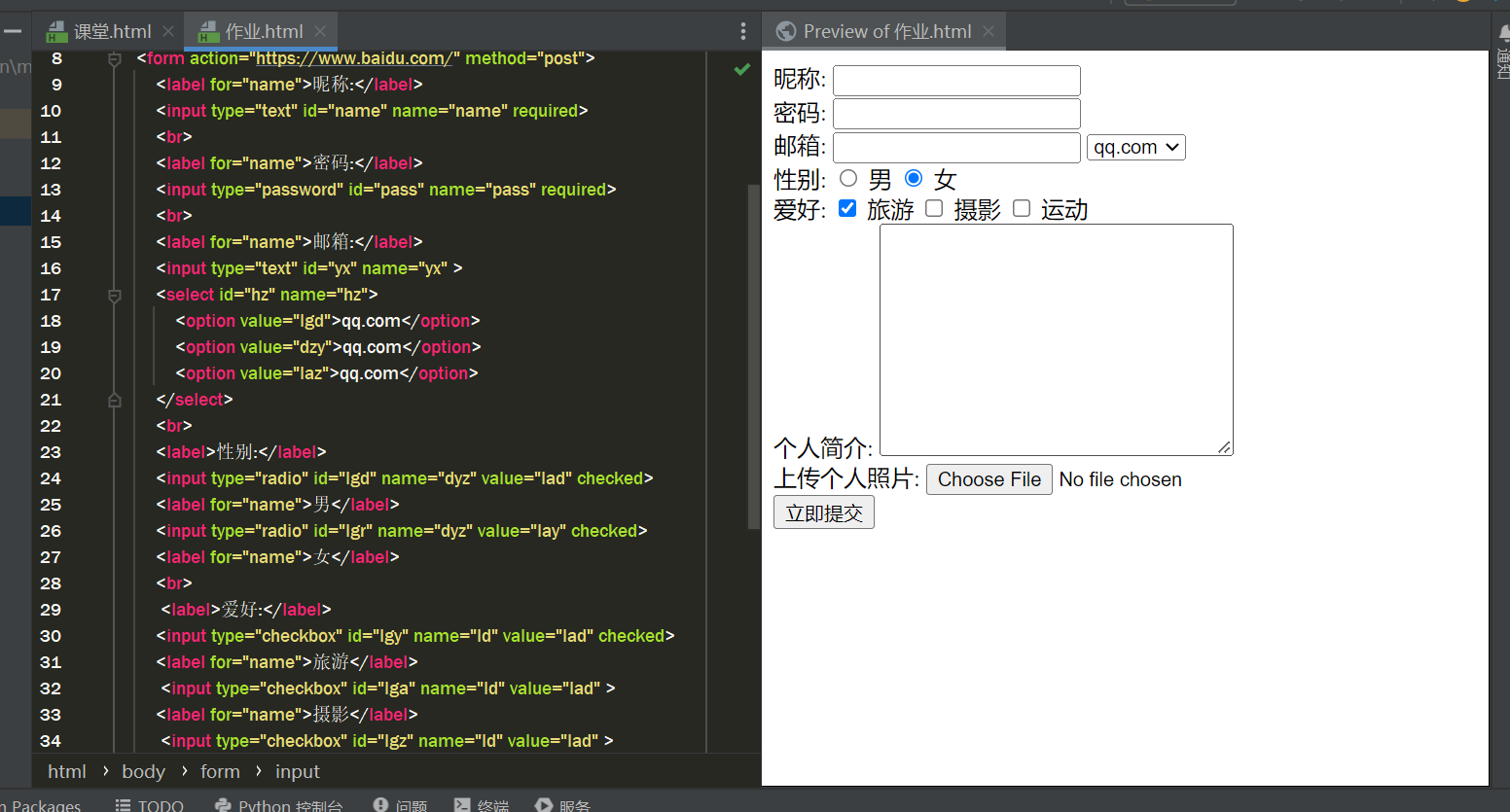Open the Python 控制台 console panel
The height and width of the screenshot is (812, 1510).
[278, 805]
